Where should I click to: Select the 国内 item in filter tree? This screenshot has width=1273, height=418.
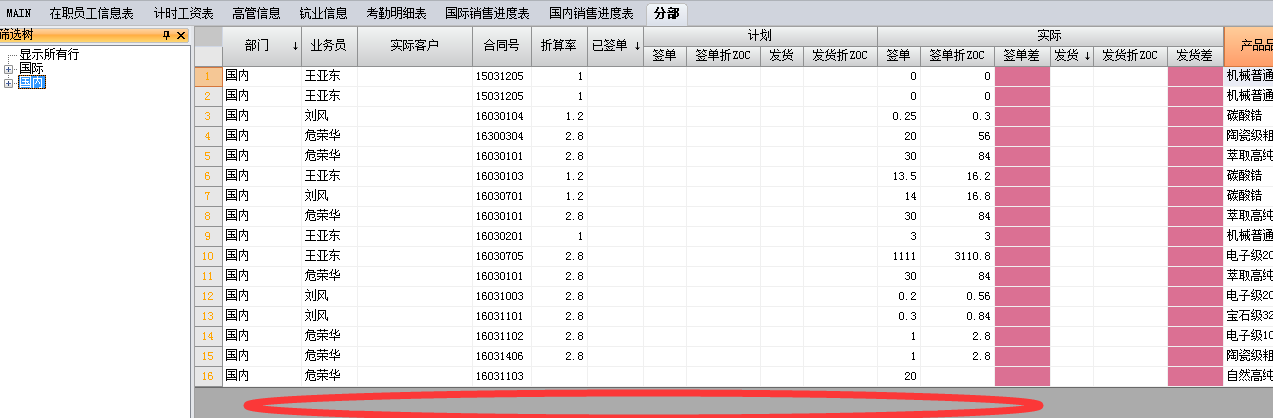point(32,83)
